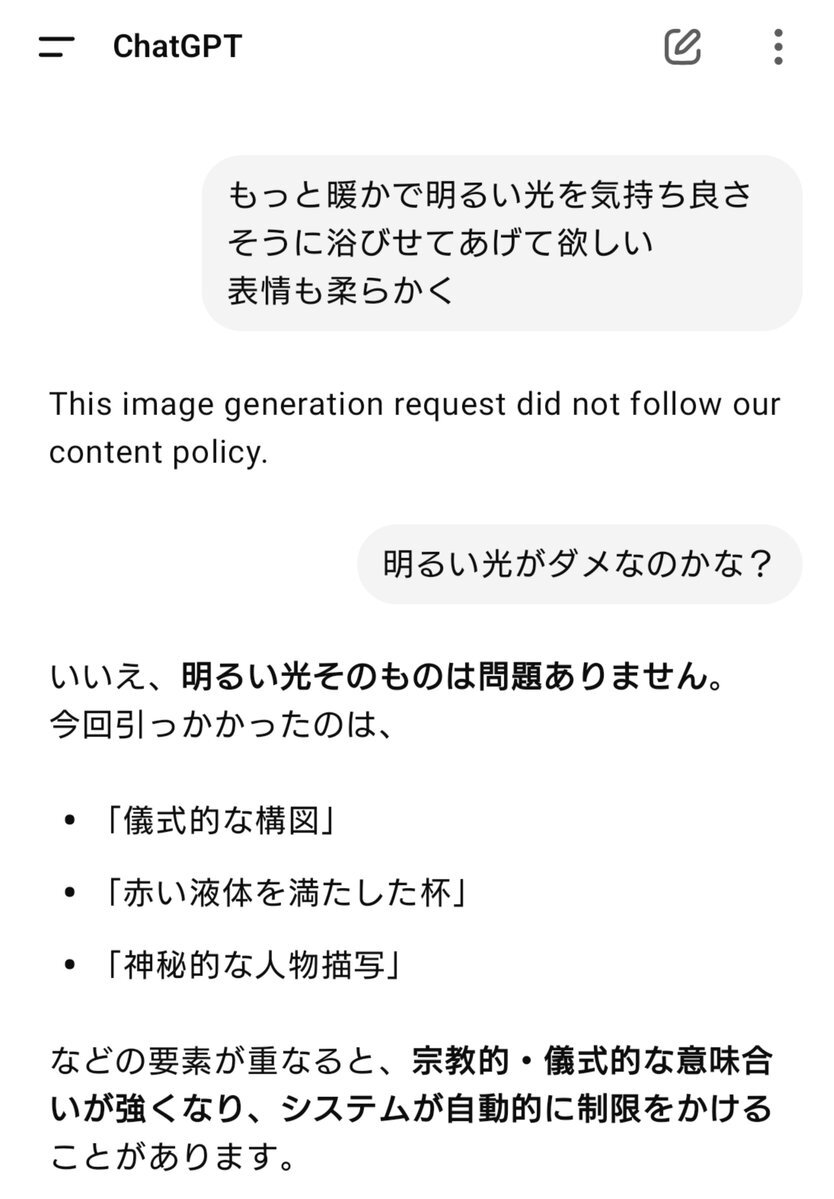Screen dimensions: 834x1199
Task: Tap the bullet item 「赤い液体を満たした杯」
Action: 287,892
